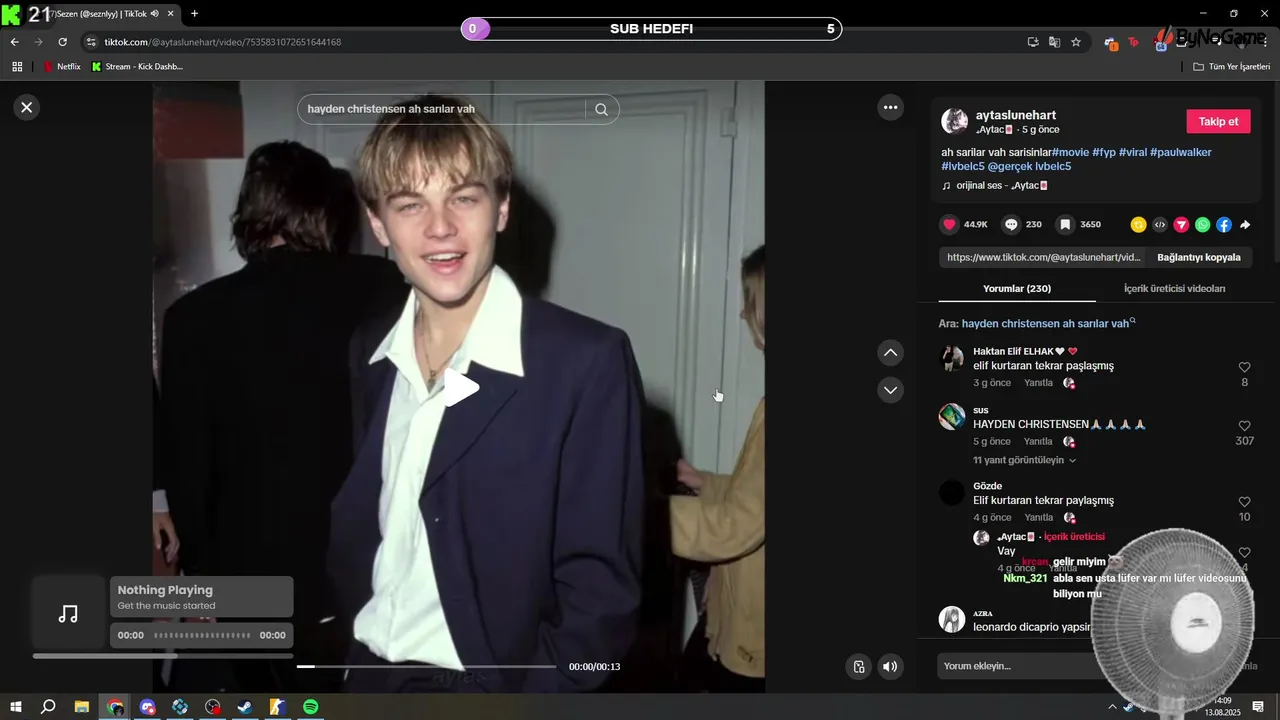Open OBS from taskbar
Image resolution: width=1280 pixels, height=720 pixels.
coord(212,707)
